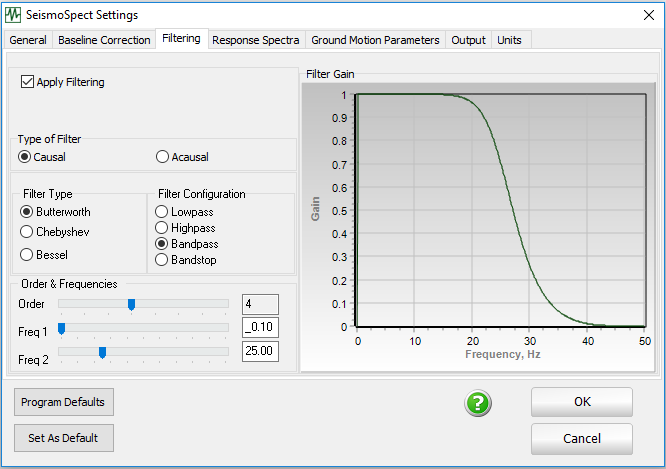Select Highpass filter configuration

click(x=162, y=228)
